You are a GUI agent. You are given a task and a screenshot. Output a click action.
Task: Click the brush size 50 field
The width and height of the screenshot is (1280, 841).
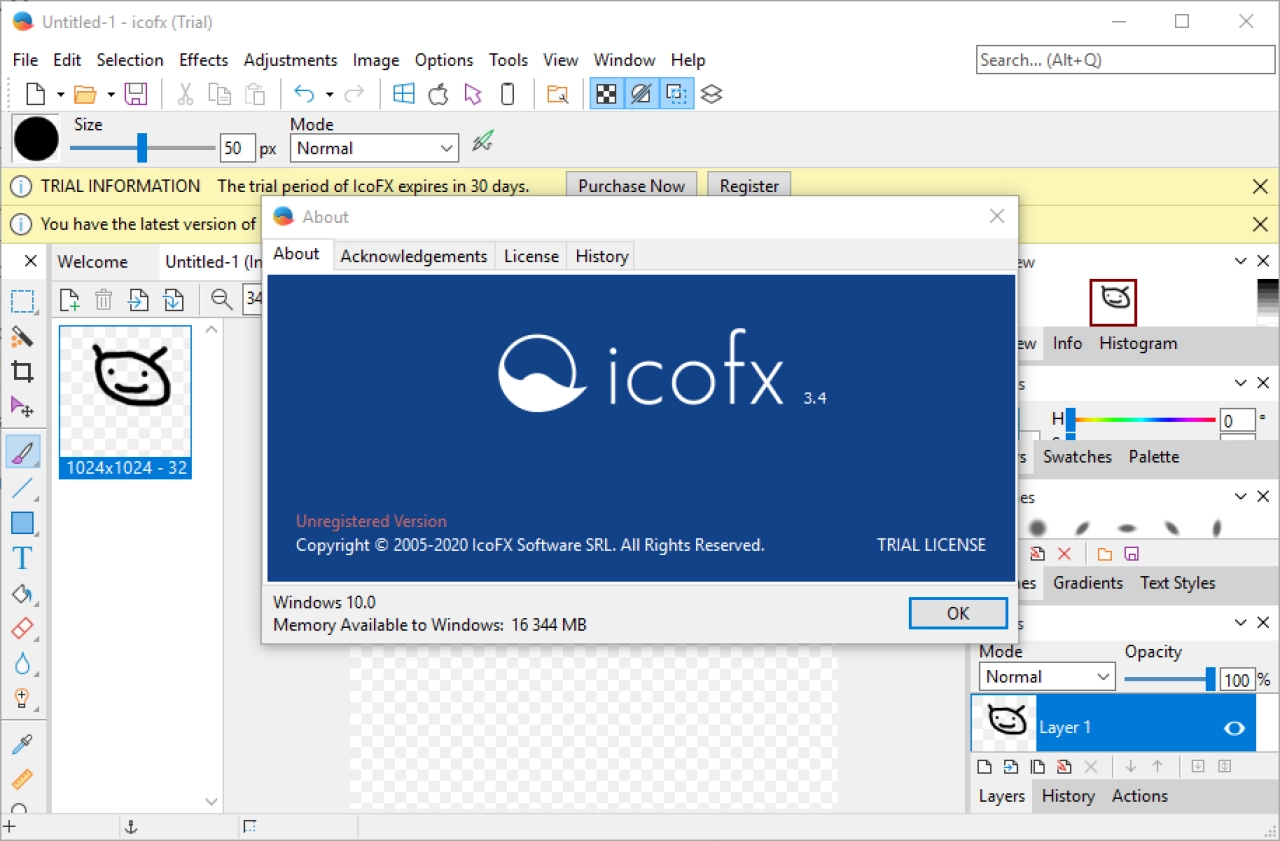237,148
